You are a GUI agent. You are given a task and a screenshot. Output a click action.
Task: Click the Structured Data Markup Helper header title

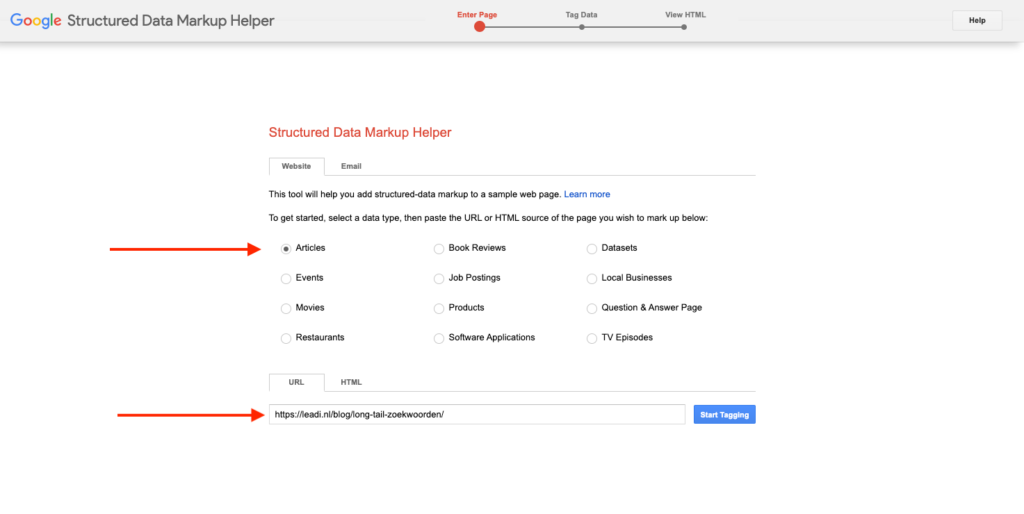click(170, 21)
